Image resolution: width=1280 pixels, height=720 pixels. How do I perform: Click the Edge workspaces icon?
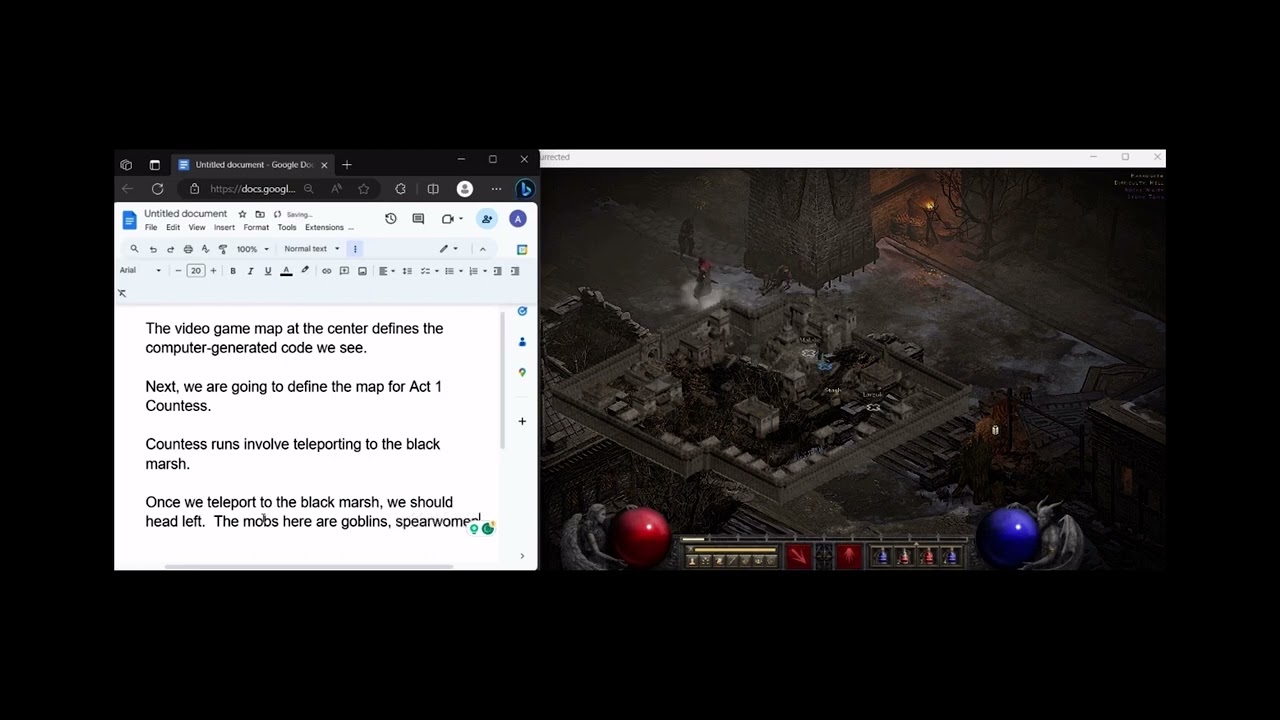click(x=126, y=164)
